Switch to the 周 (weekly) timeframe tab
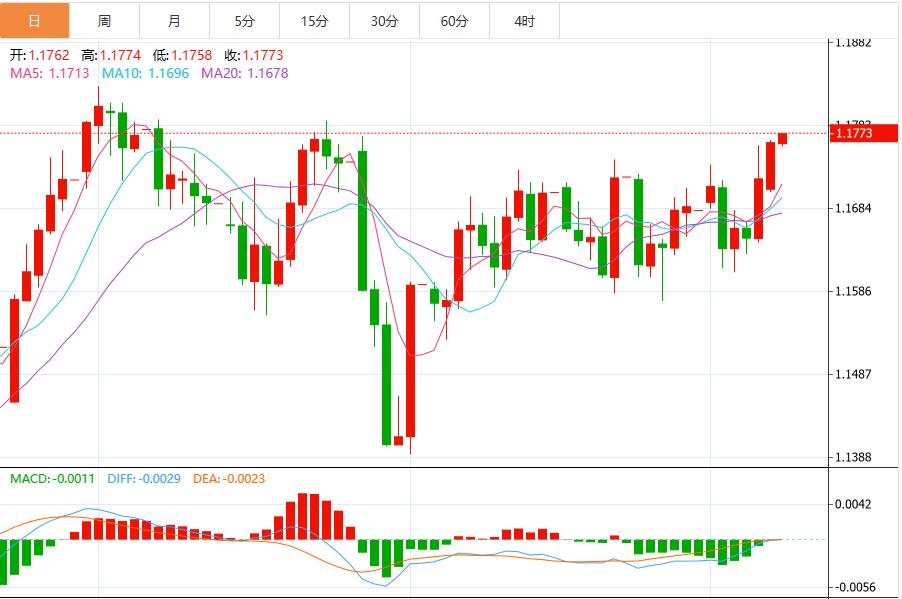The width and height of the screenshot is (902, 599). click(101, 18)
